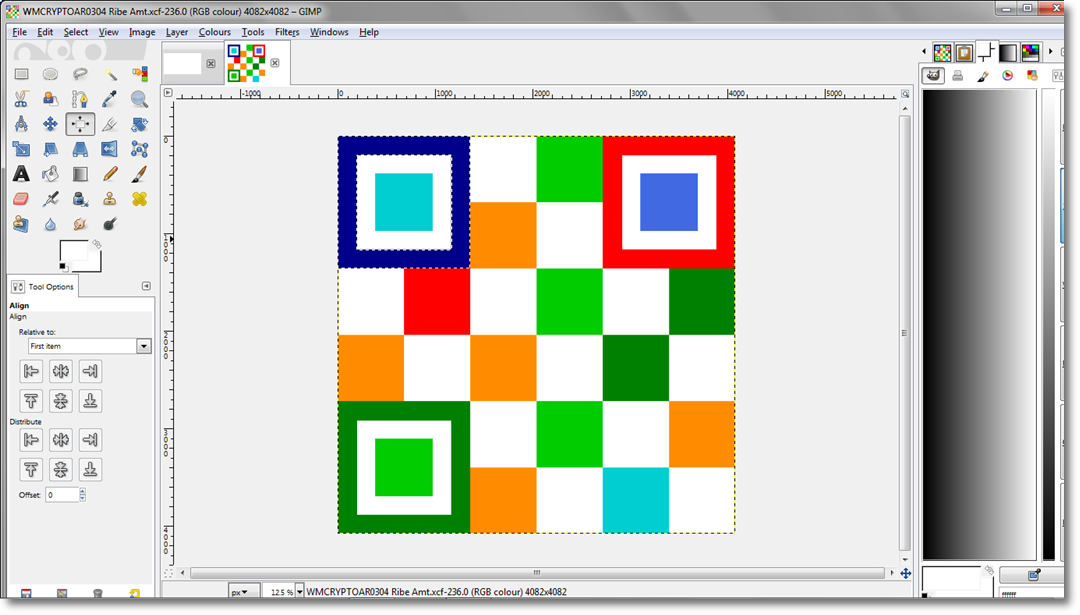The width and height of the screenshot is (1080, 615).
Task: Reset colours to default black and white
Action: (63, 267)
